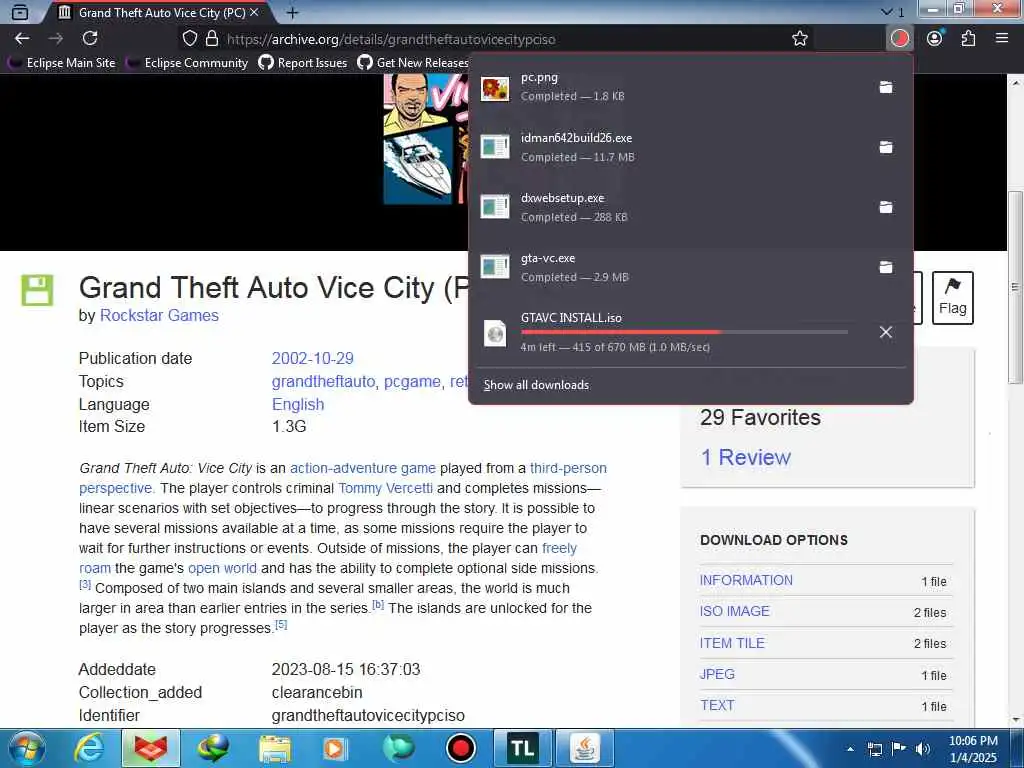This screenshot has width=1024, height=768.
Task: Click the page vertical scrollbar thumb
Action: tap(1014, 287)
